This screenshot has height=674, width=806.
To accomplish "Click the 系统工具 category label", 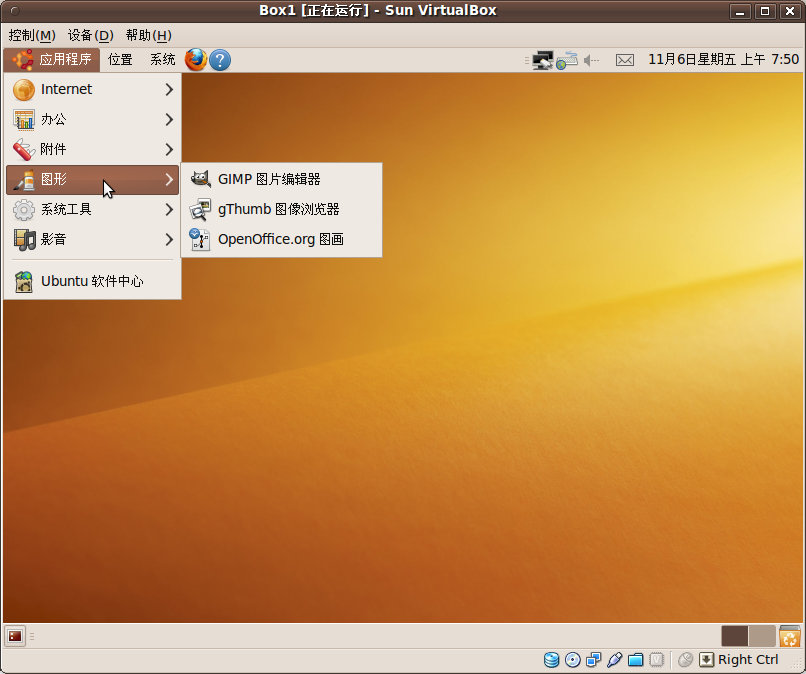I will click(66, 209).
